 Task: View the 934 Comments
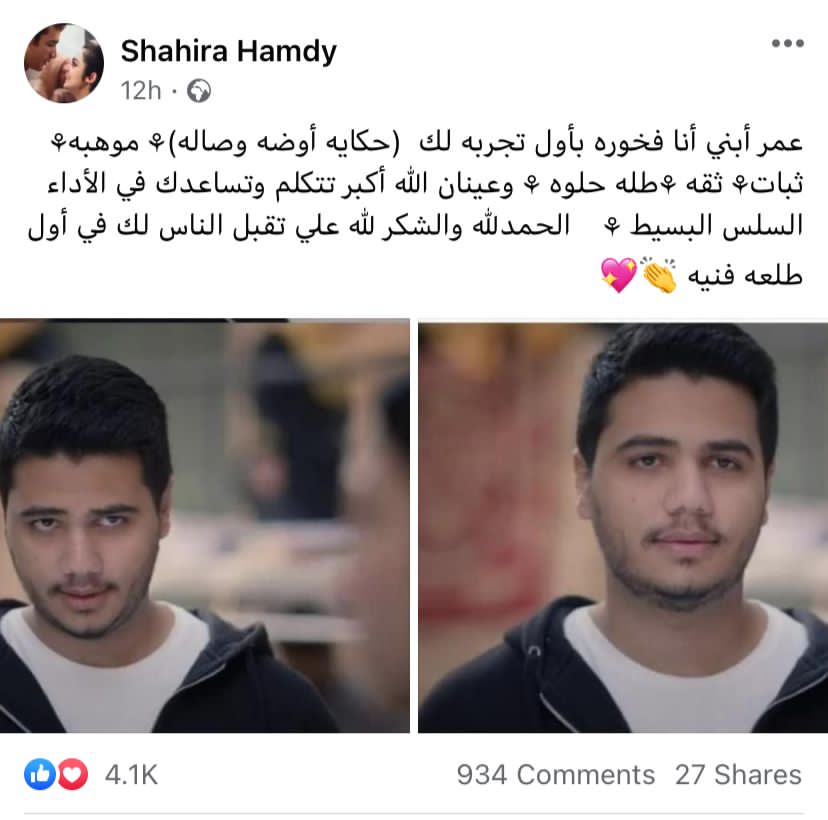pos(556,775)
